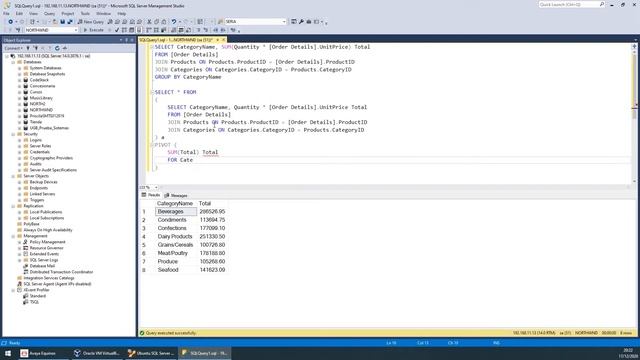Expand the NORTHWND database node

click(19, 110)
